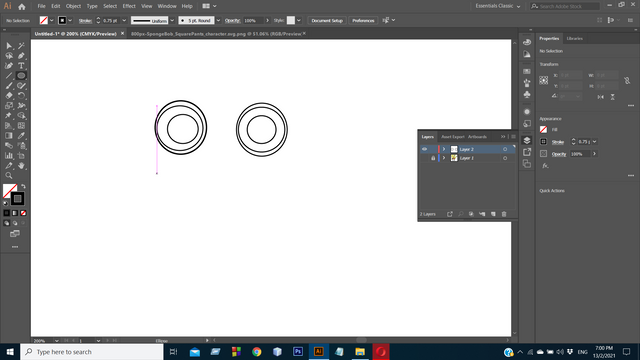Screen dimensions: 640x360
Task: Select the Paintbrush tool
Action: (x=9, y=85)
